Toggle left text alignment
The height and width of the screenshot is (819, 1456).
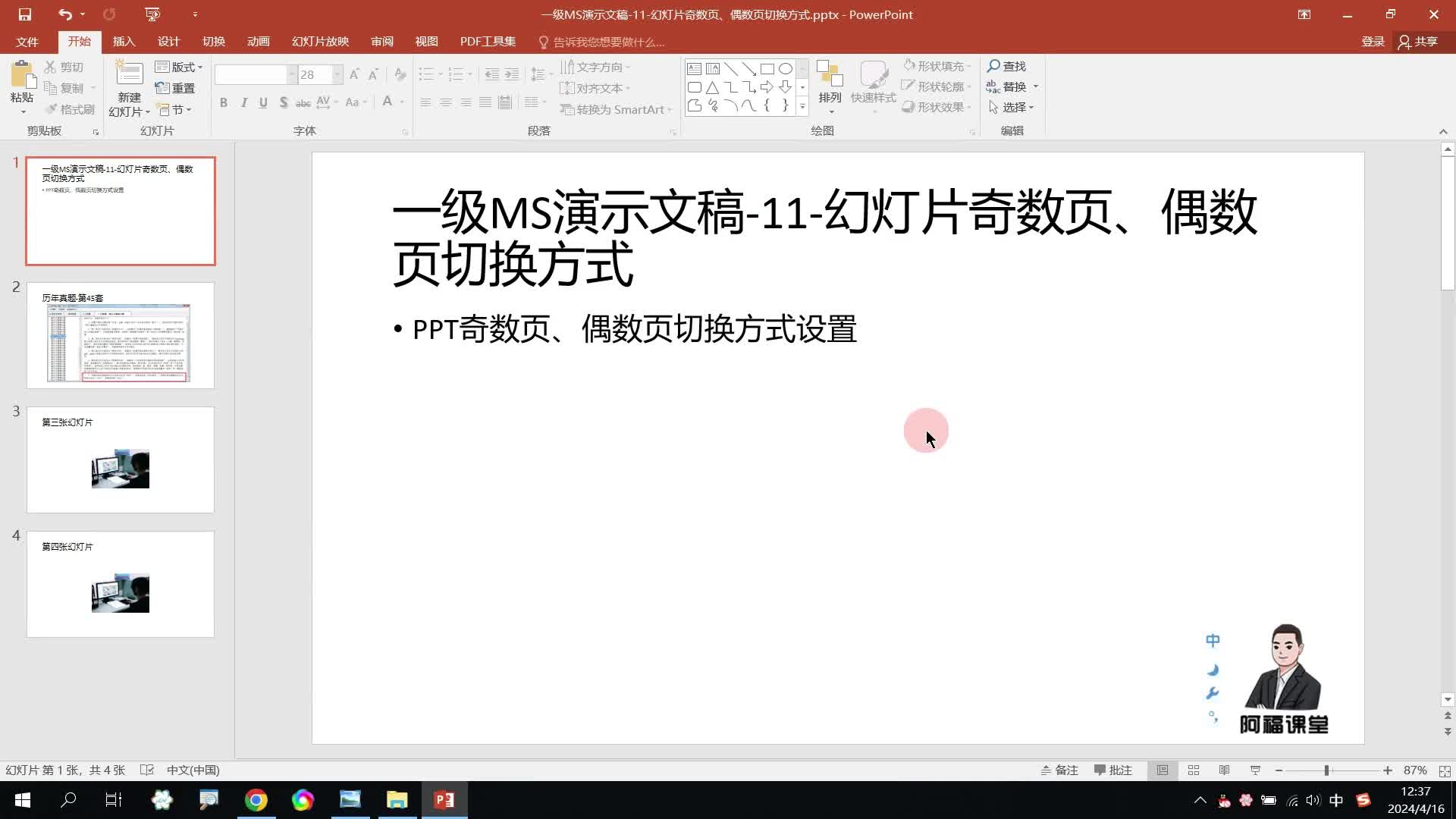coord(426,102)
